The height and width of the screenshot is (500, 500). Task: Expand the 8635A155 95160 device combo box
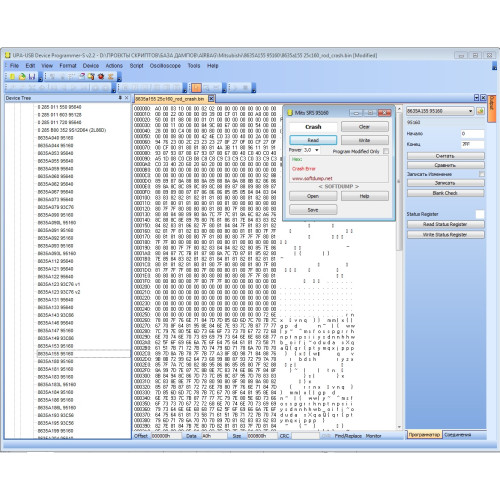click(440, 111)
